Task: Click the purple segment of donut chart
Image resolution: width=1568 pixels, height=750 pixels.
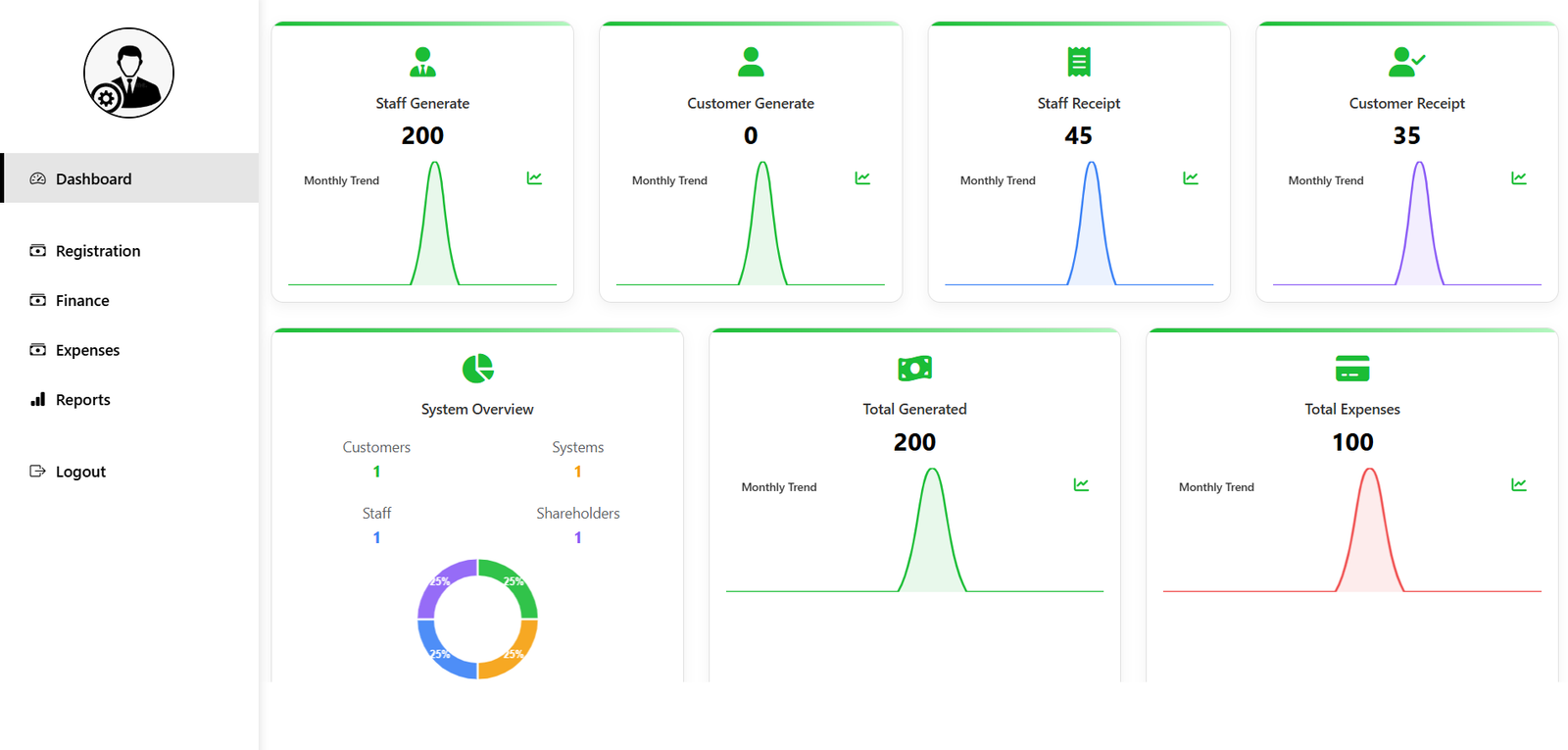Action: click(440, 584)
